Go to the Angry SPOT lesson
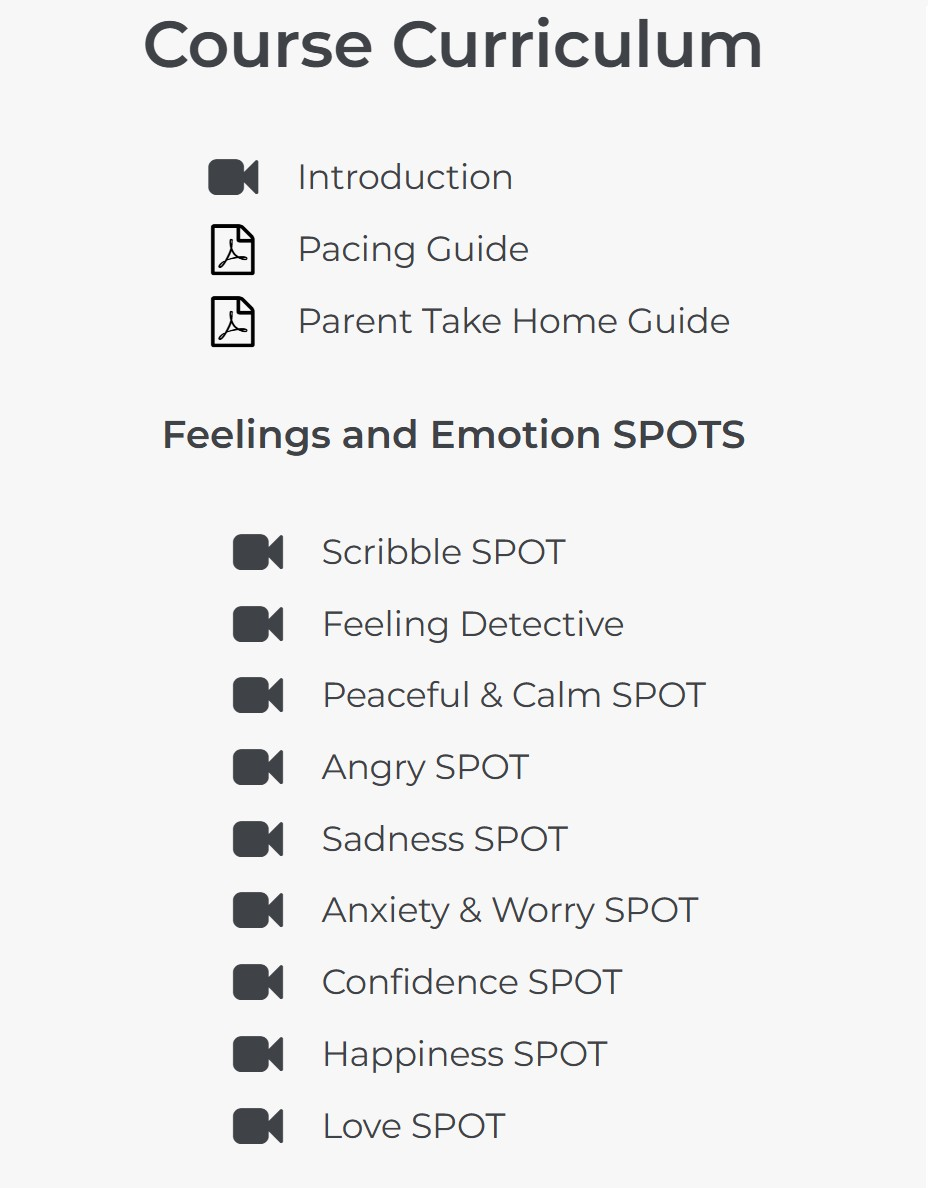Viewport: 928px width, 1188px height. 425,768
